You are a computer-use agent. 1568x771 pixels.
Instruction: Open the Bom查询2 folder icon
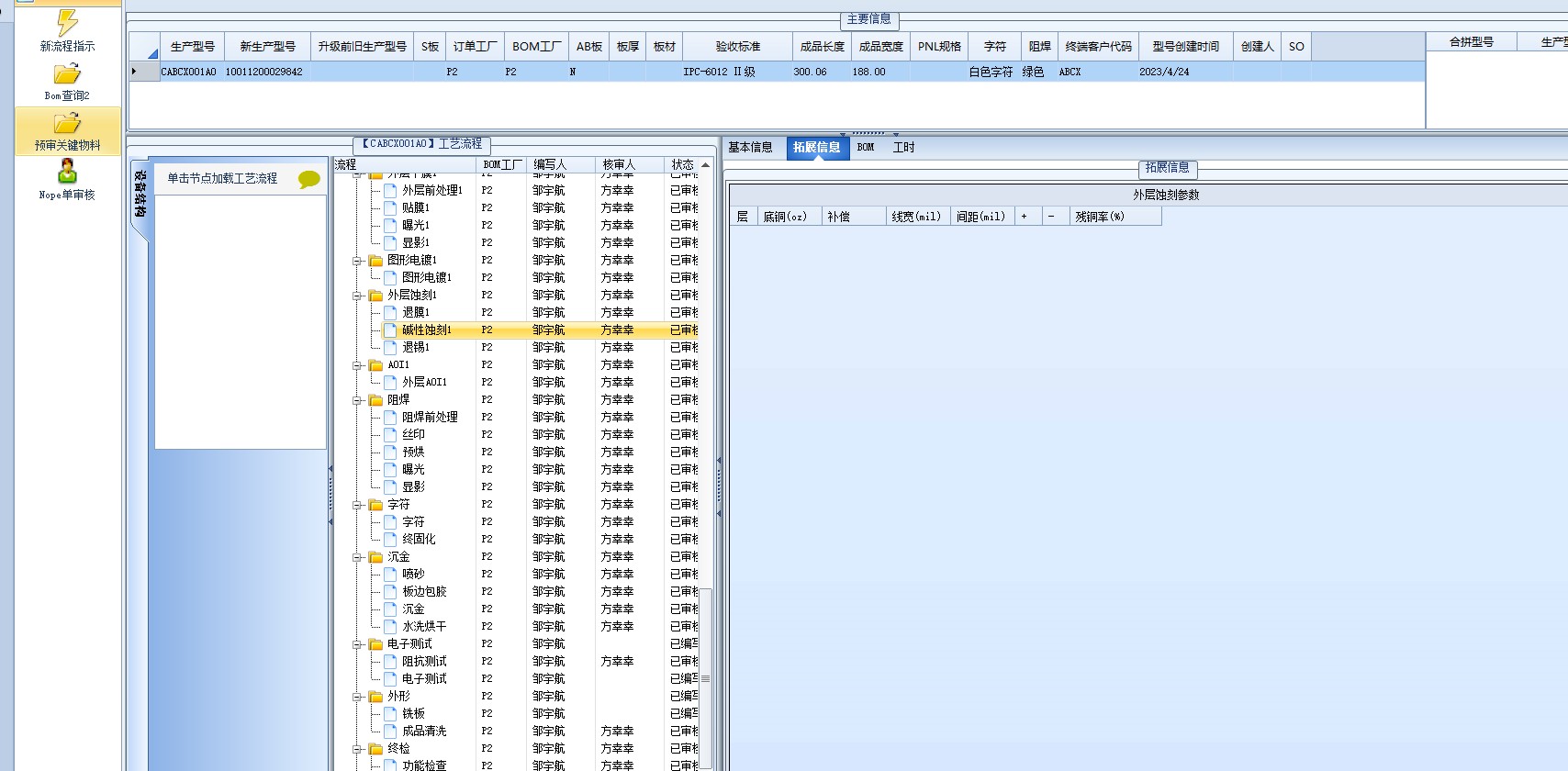[67, 73]
